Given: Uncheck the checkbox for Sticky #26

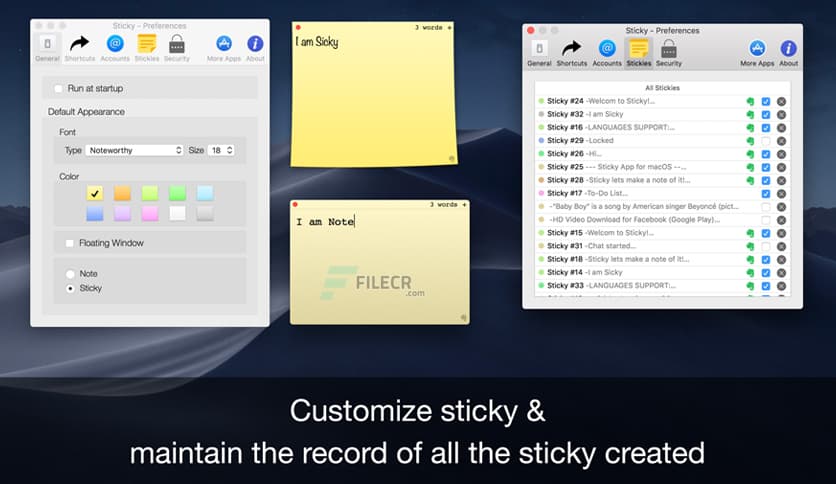Looking at the screenshot, I should [766, 154].
